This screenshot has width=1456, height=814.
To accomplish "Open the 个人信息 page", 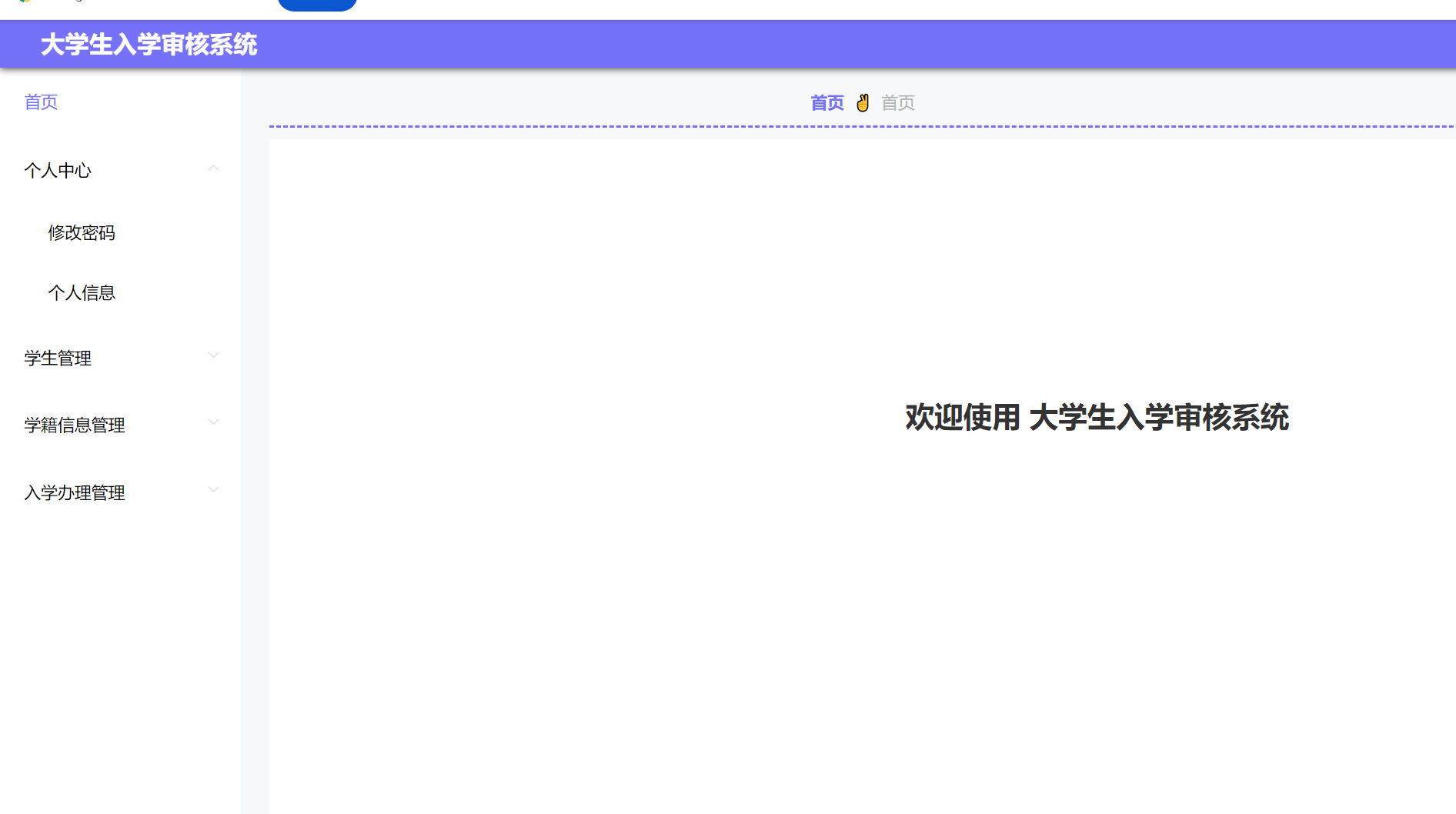I will (82, 292).
